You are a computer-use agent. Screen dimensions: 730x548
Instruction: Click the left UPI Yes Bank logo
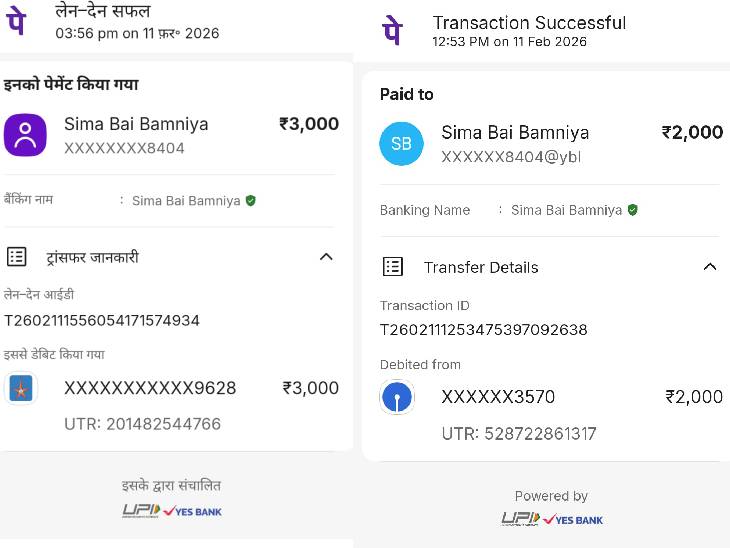[172, 511]
